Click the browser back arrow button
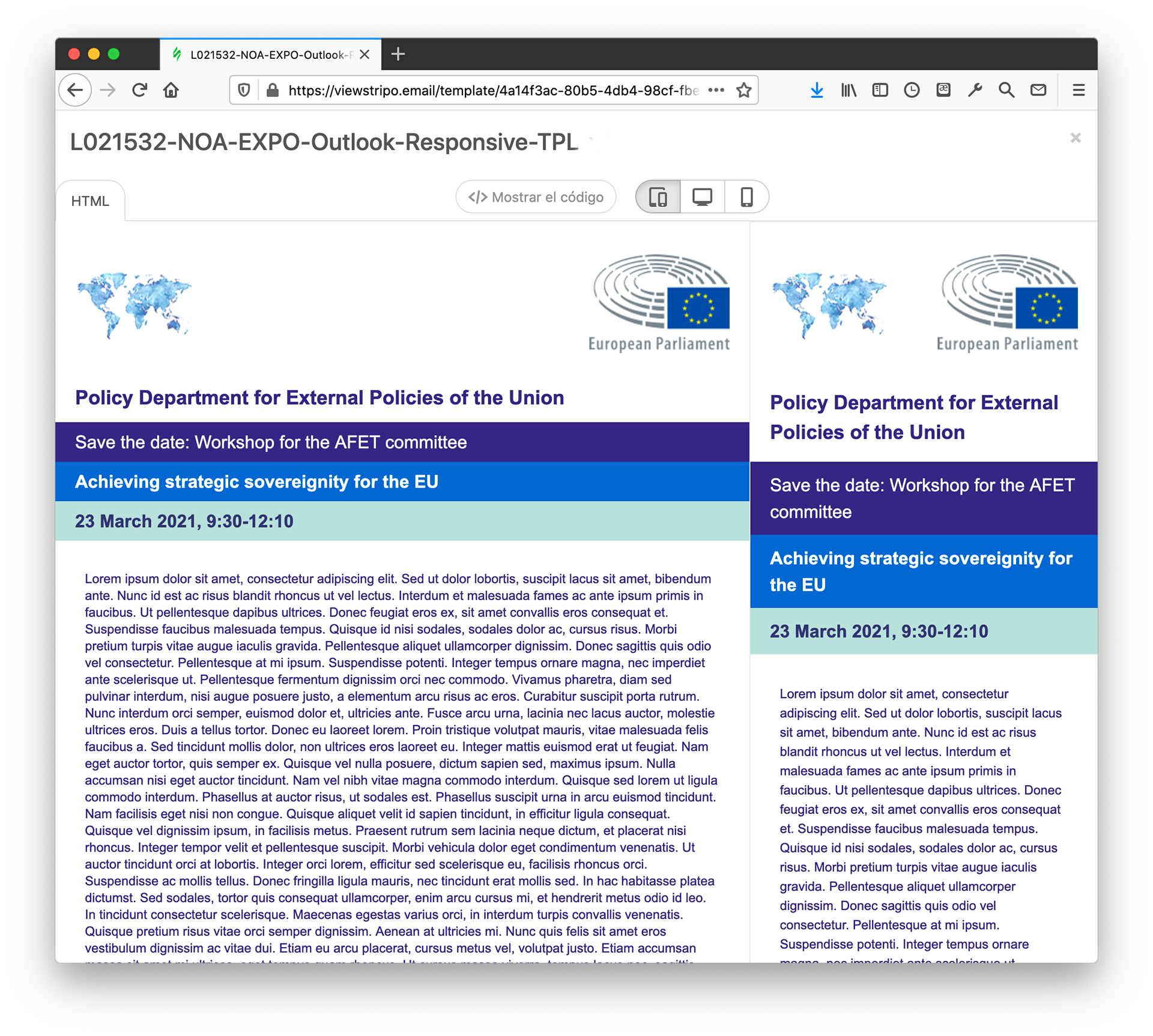 75,90
